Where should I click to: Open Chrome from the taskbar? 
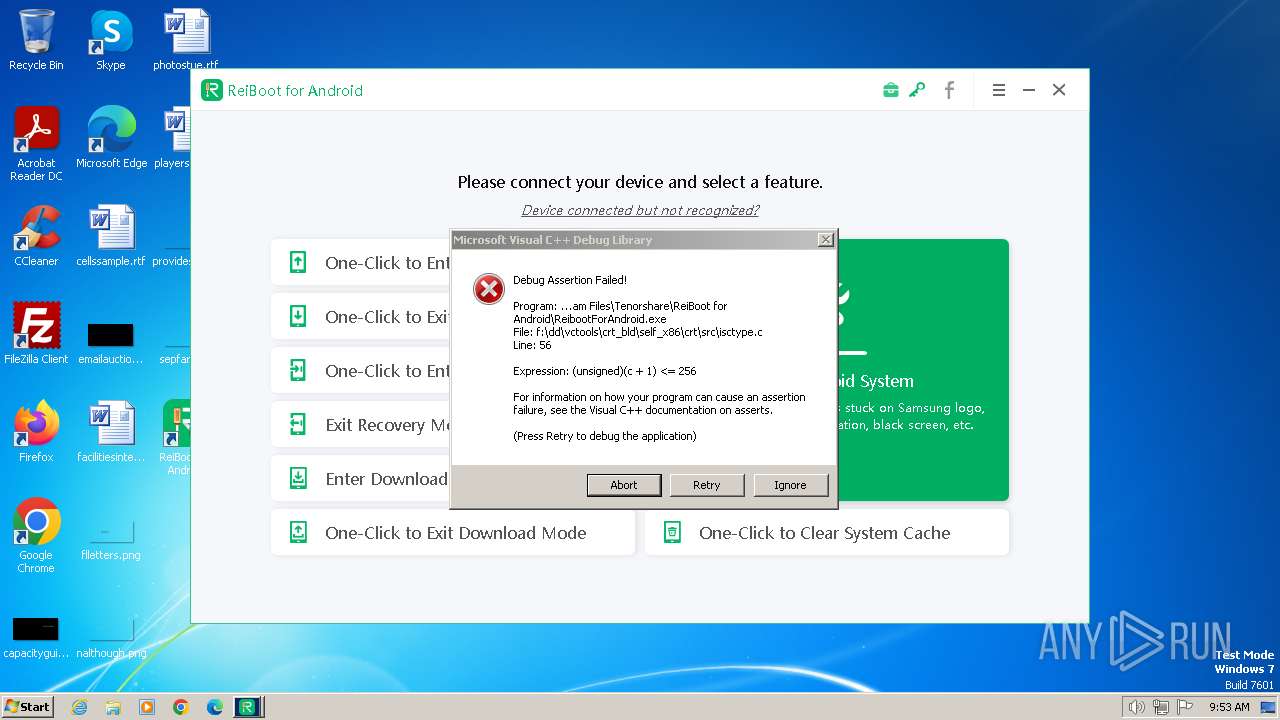pyautogui.click(x=181, y=707)
